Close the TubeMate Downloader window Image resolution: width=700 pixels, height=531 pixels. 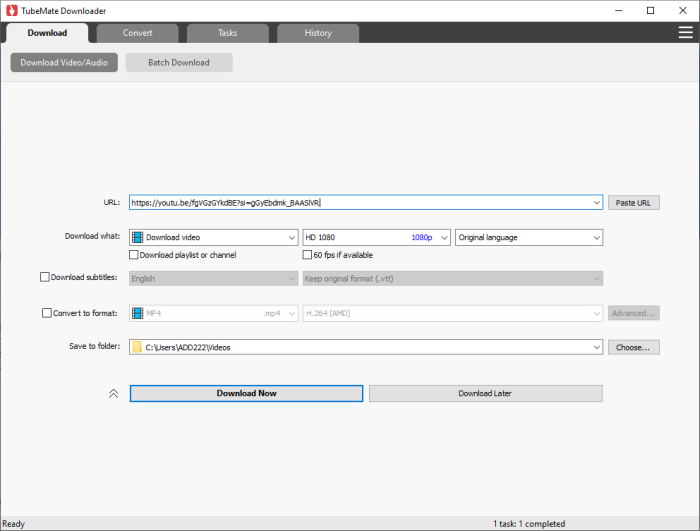tap(683, 11)
